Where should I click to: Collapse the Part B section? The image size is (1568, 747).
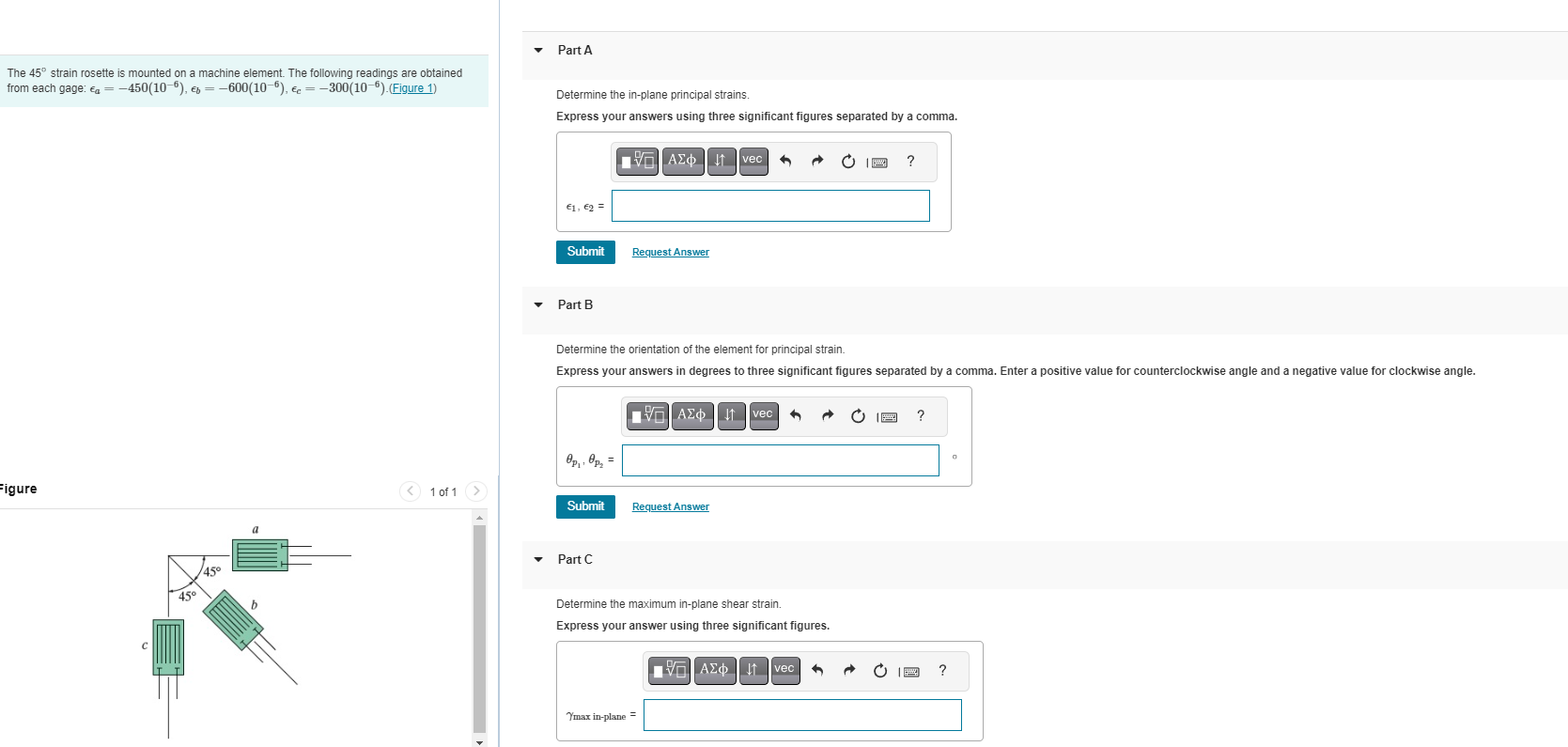538,305
